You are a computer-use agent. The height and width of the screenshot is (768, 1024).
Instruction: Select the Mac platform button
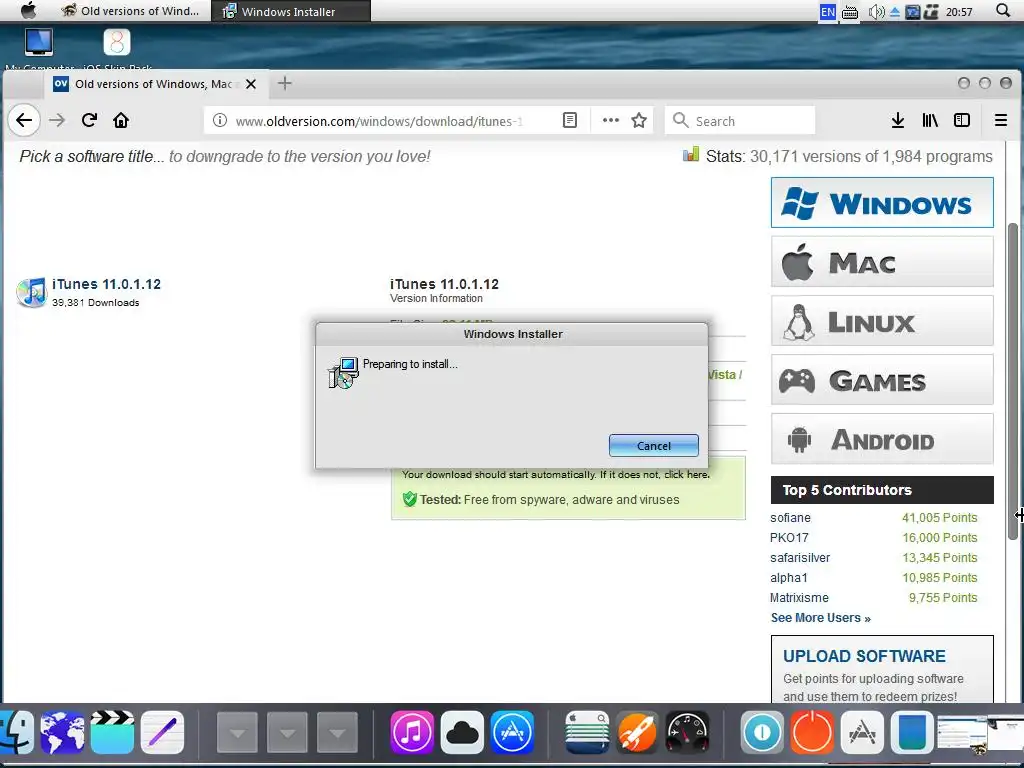click(882, 262)
